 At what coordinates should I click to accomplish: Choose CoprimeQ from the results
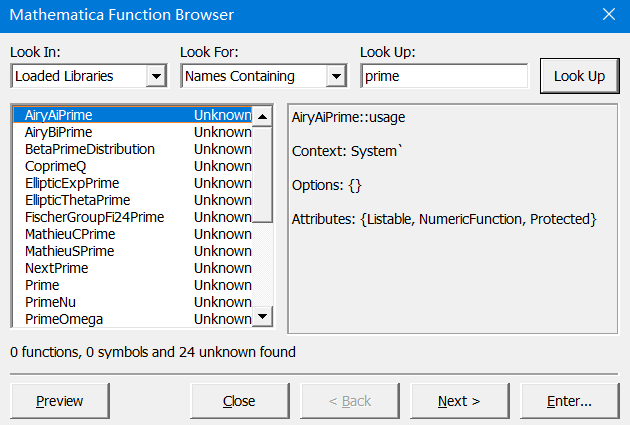56,166
